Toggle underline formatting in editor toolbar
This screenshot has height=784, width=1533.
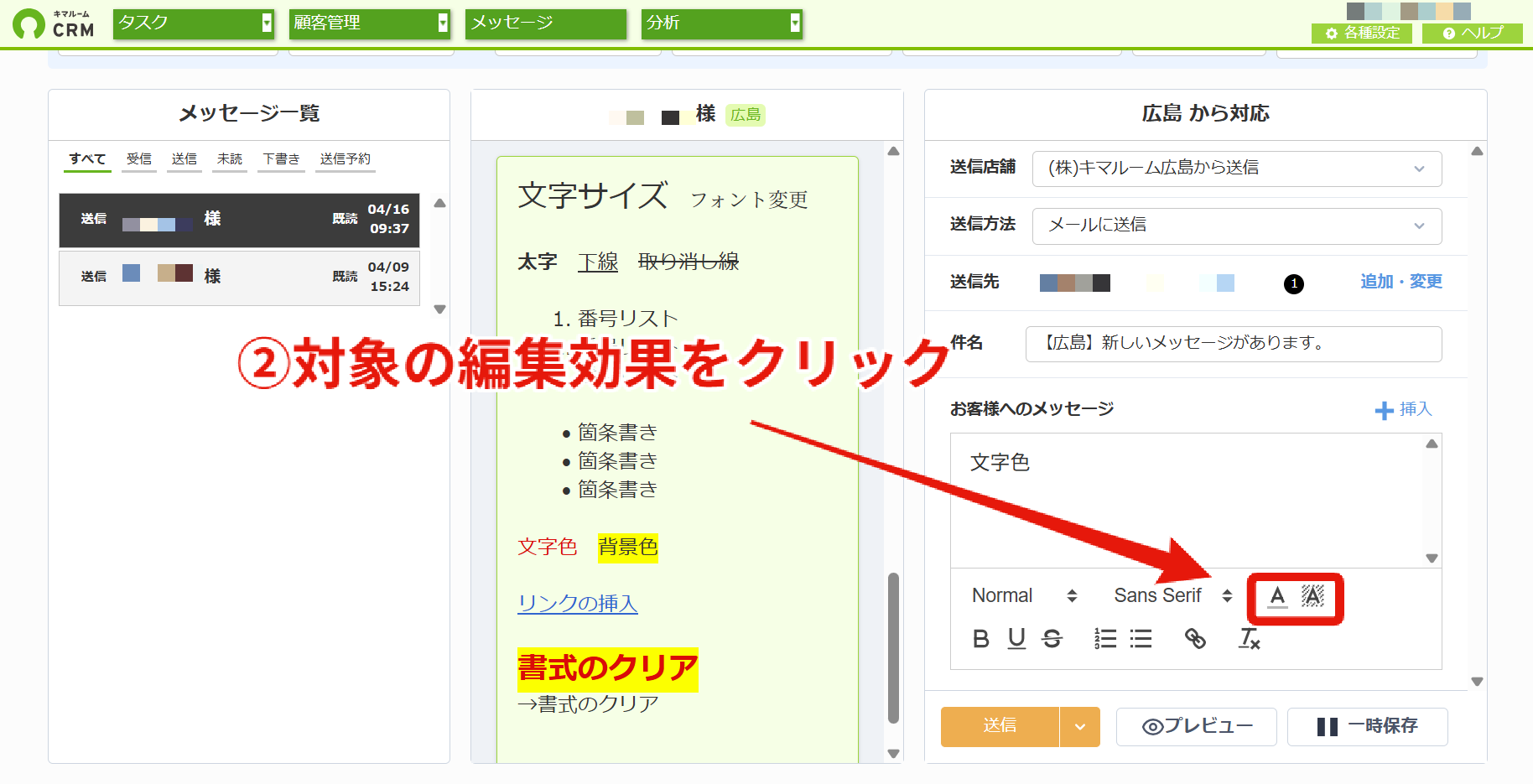coord(1016,639)
